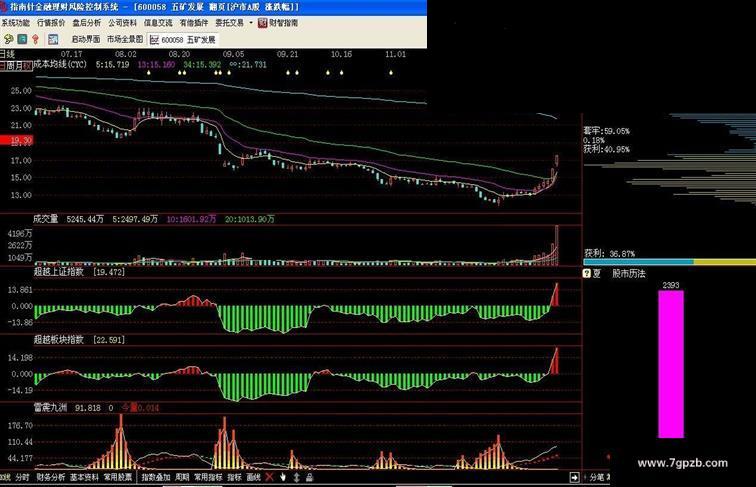Click the red 19.30 price marker
The width and height of the screenshot is (756, 487).
pyautogui.click(x=16, y=140)
